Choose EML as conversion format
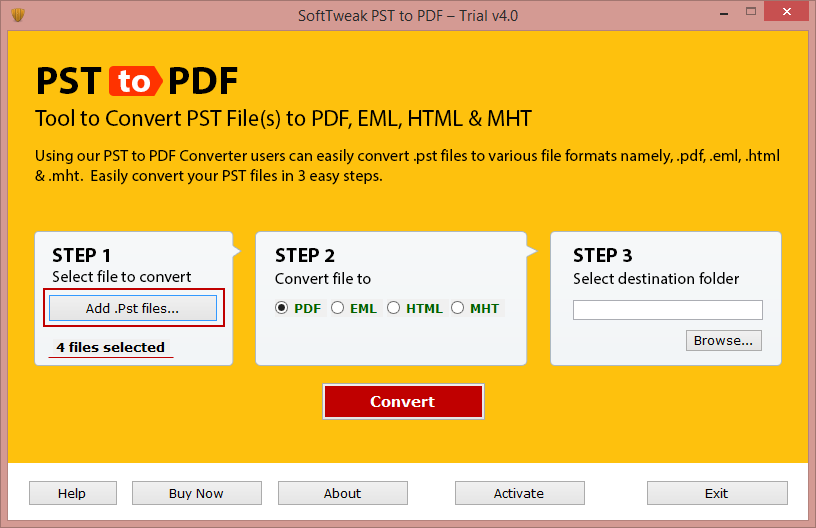Viewport: 816px width, 528px height. [338, 308]
